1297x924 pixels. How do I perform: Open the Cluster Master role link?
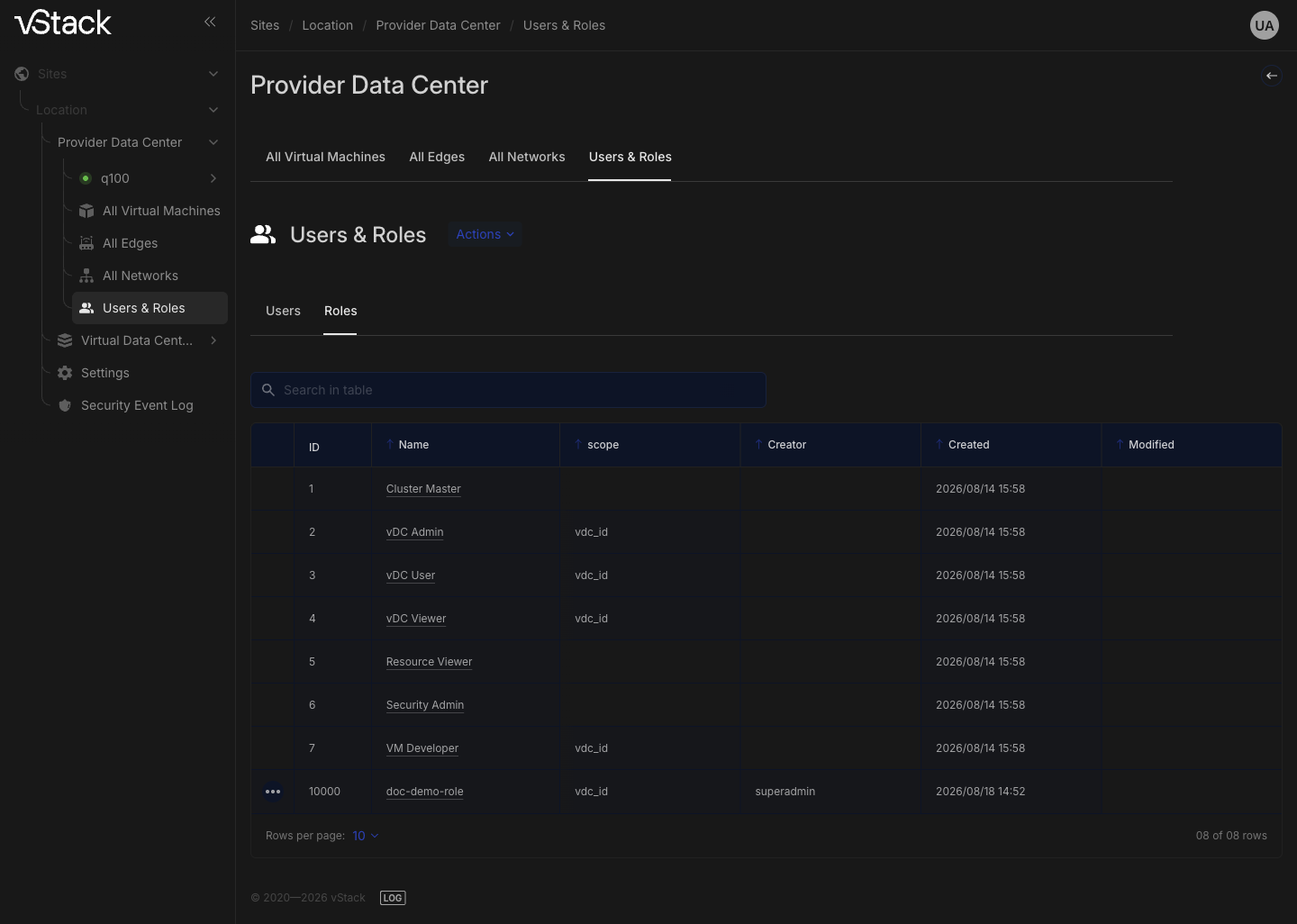click(x=423, y=489)
